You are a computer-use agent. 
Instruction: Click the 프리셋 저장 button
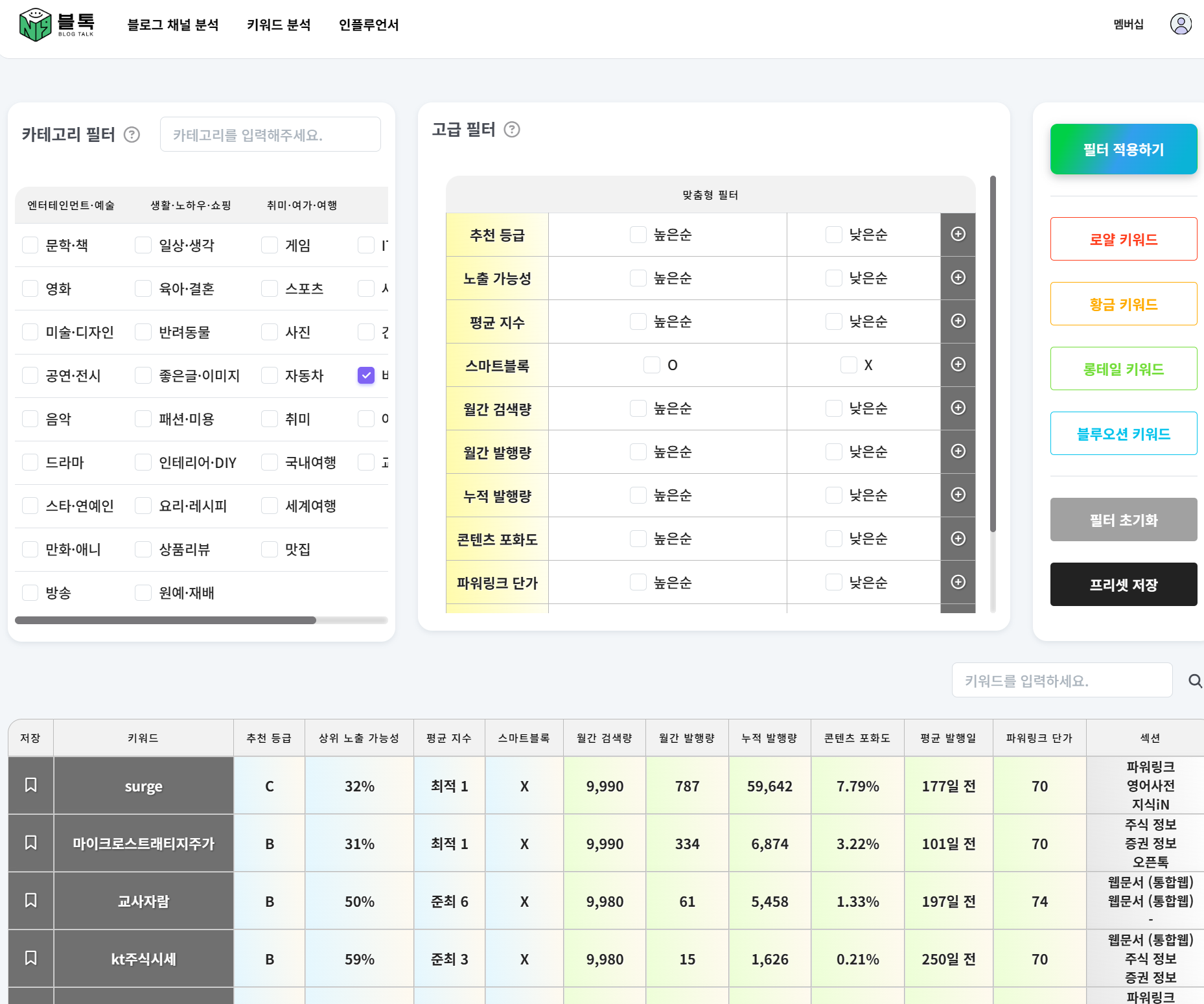(x=1124, y=585)
